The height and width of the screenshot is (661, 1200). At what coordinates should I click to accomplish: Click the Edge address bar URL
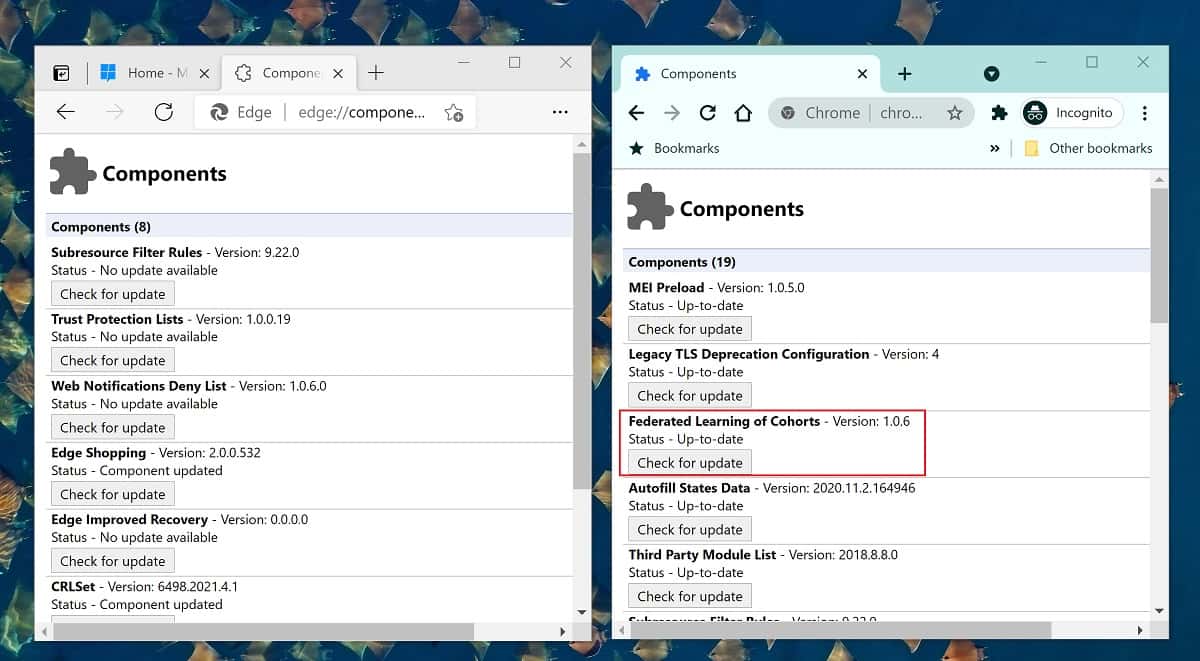point(362,112)
